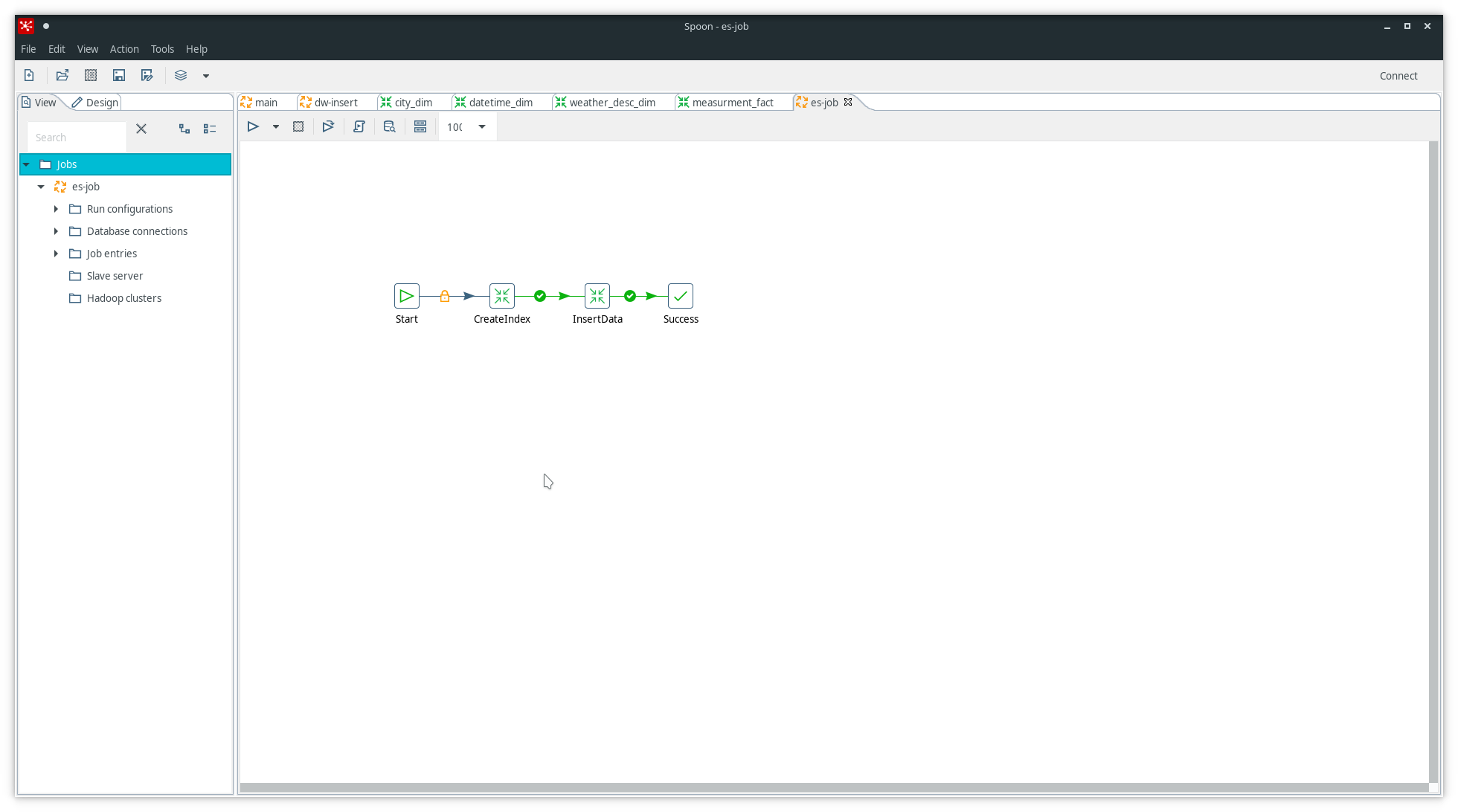Open the Edit menu
The width and height of the screenshot is (1458, 812).
pyautogui.click(x=57, y=49)
